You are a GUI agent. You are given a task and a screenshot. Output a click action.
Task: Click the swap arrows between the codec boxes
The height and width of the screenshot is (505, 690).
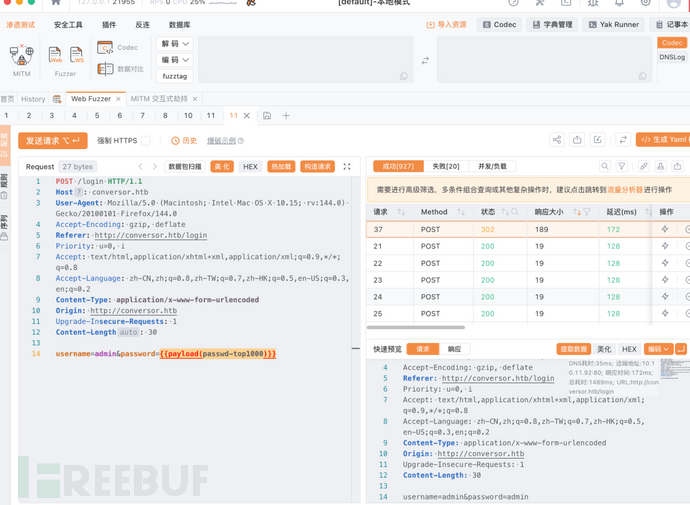pos(425,61)
